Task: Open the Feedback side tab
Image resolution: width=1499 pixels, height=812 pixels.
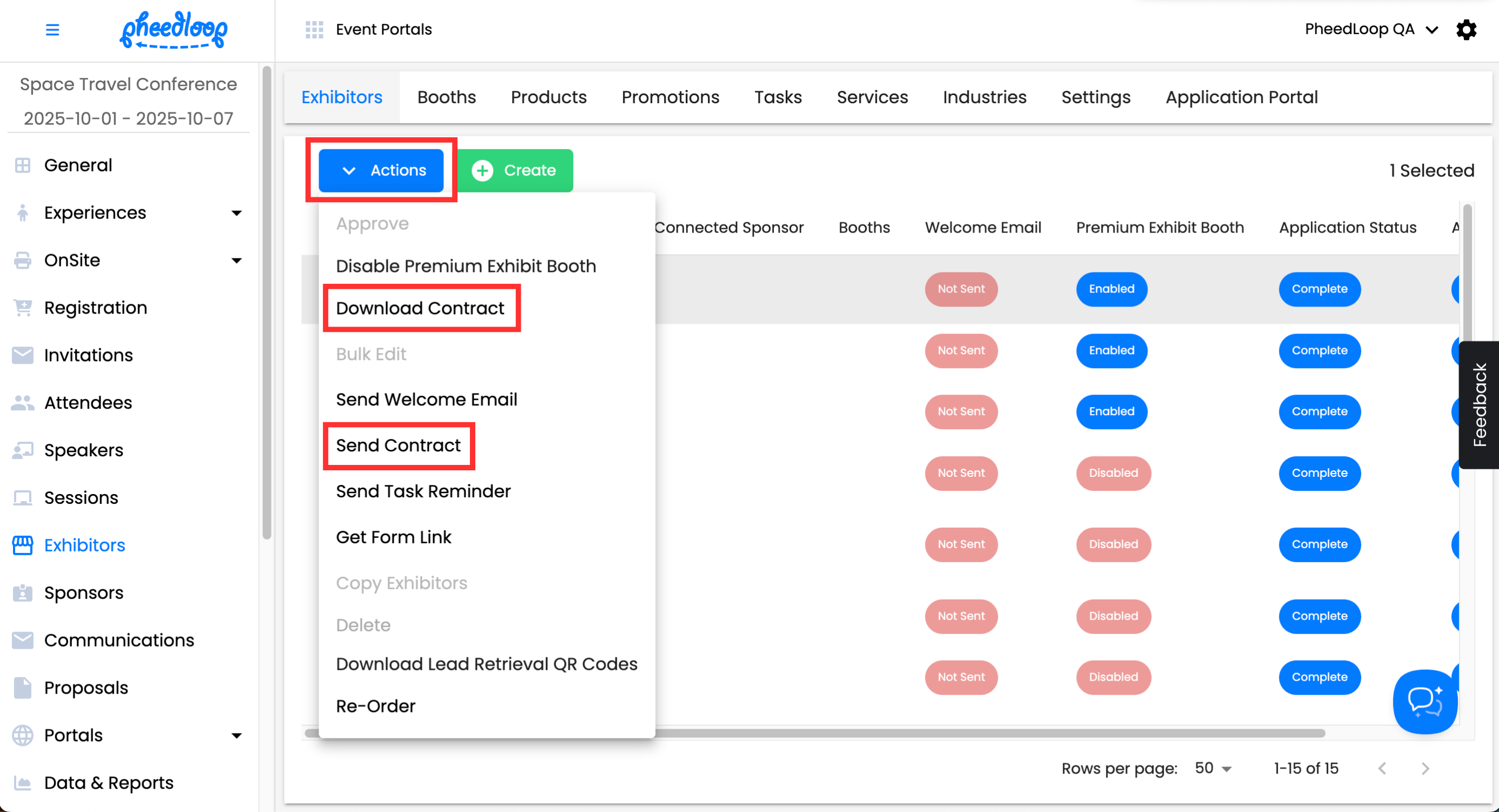Action: click(1478, 405)
